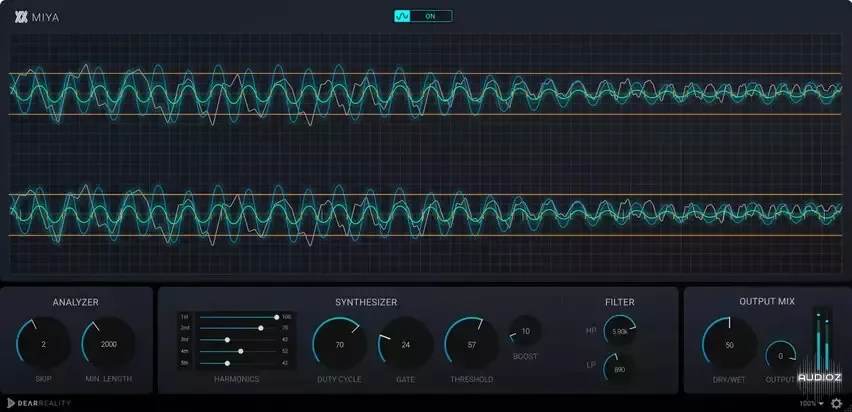Click the 1st harmonic slider handle

(277, 317)
